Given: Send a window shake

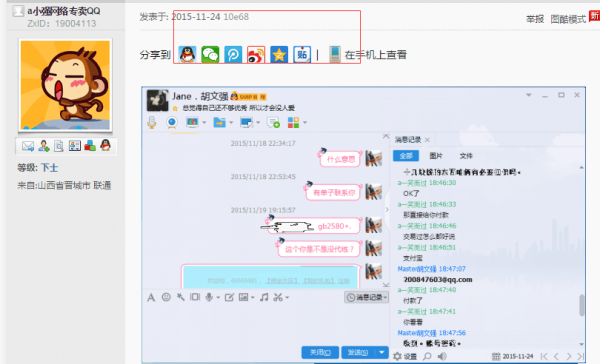Looking at the screenshot, I should coord(195,297).
